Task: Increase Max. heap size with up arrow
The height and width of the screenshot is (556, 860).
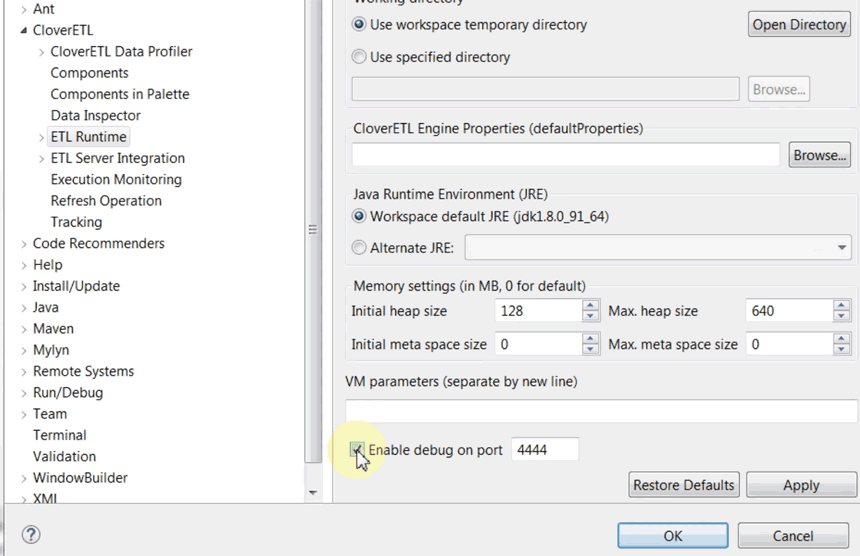Action: 841,305
